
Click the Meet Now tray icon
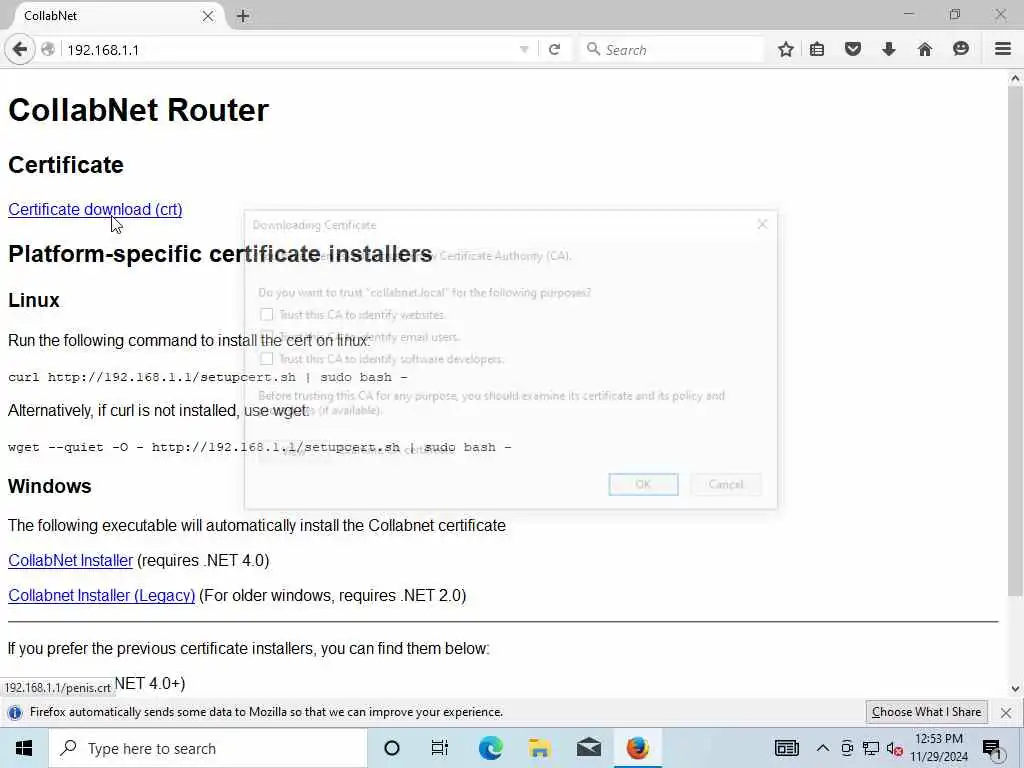[x=847, y=749]
